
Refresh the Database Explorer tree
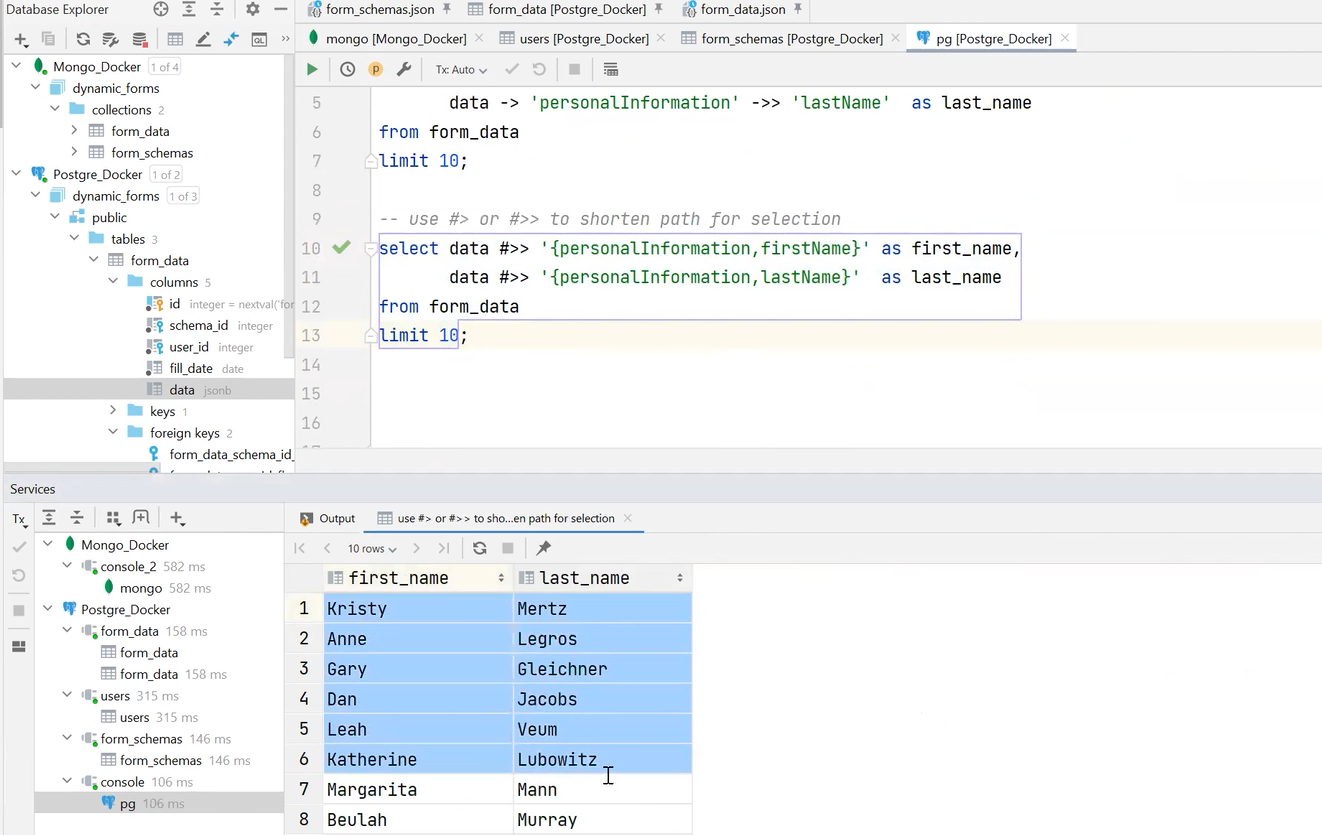point(82,39)
